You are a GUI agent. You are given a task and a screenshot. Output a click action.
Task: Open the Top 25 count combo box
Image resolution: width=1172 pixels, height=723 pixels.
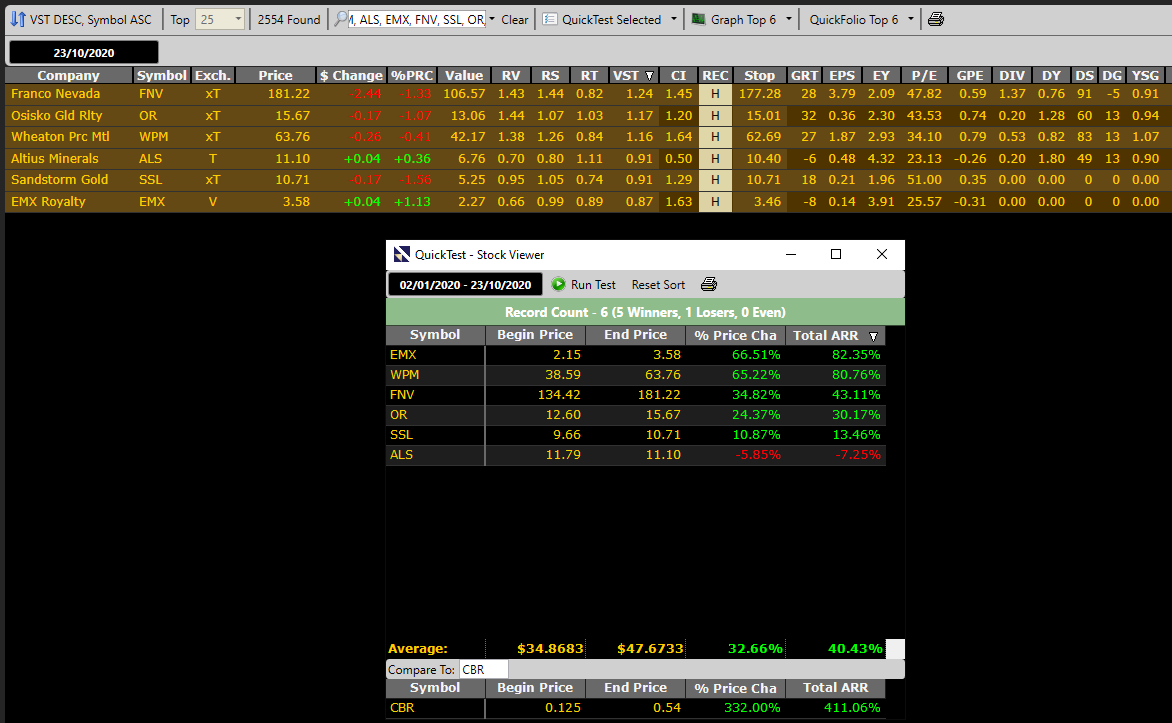tap(220, 19)
